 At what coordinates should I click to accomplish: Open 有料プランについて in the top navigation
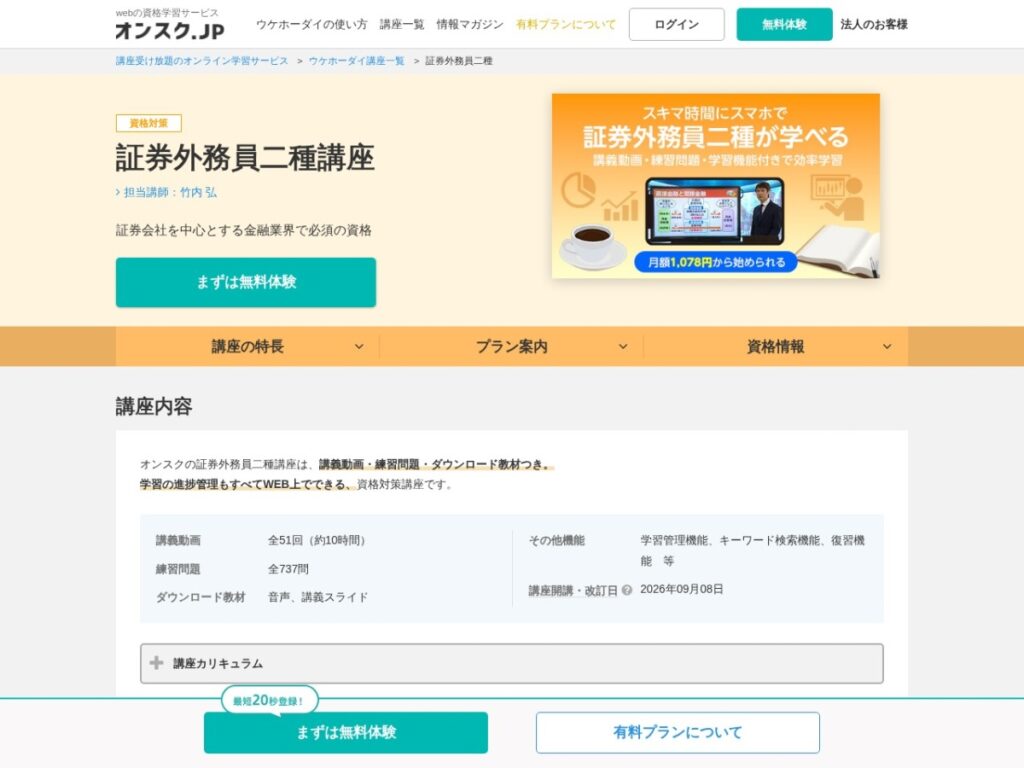(x=566, y=24)
